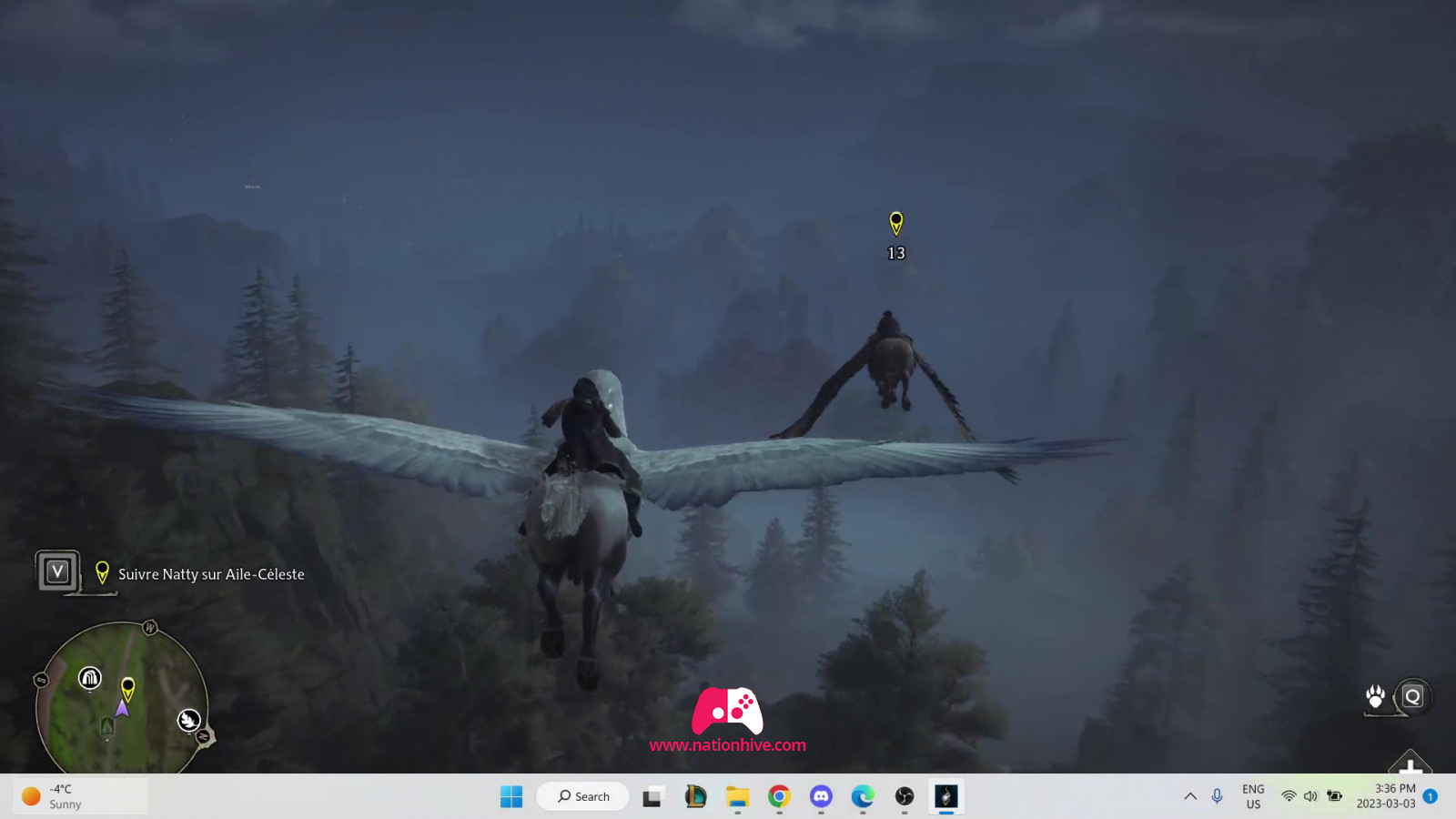
Task: Click the green campfire icon on the minimap
Action: [107, 727]
